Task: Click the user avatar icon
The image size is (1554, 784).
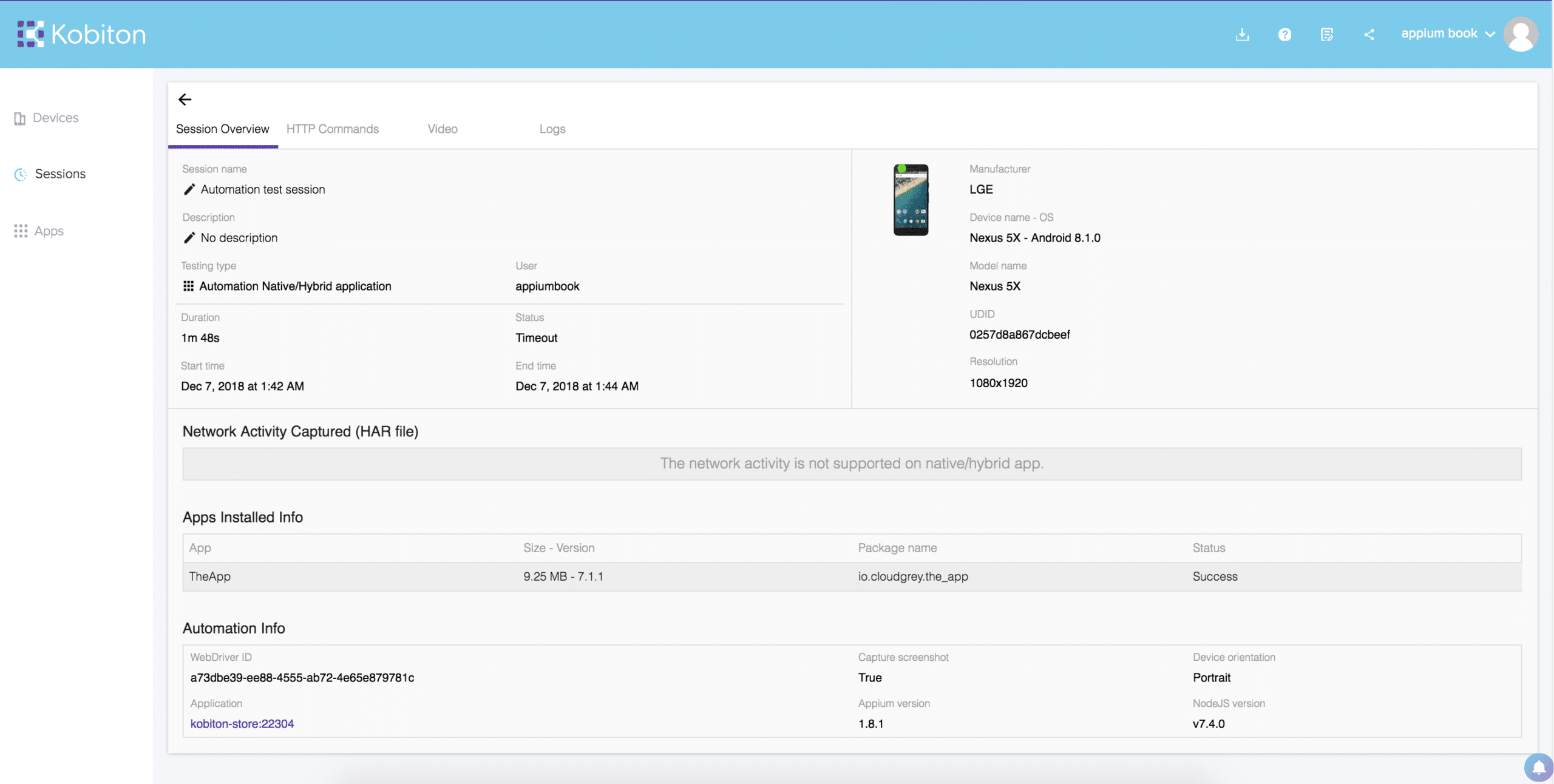Action: pos(1521,35)
